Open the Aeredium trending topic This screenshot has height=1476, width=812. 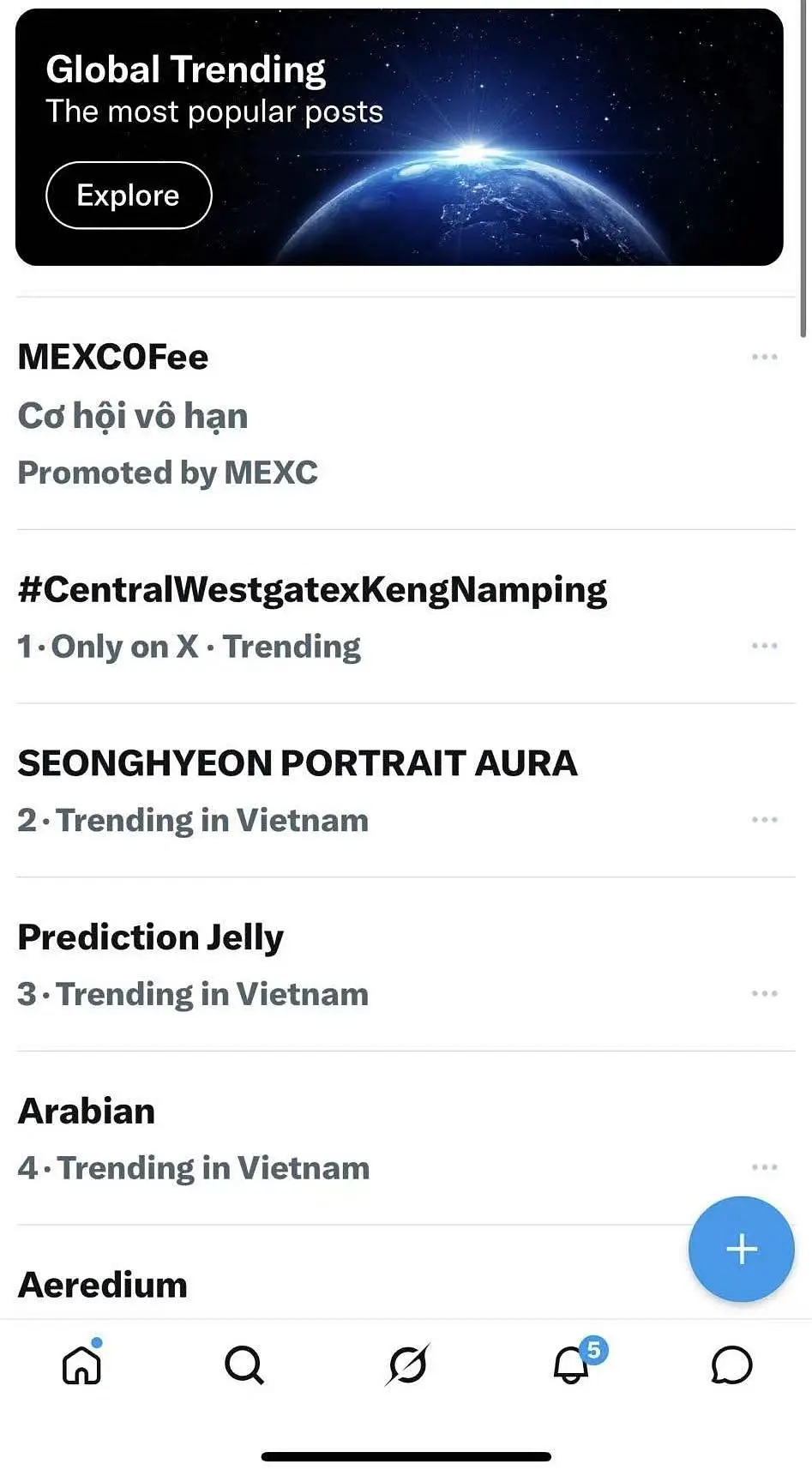103,1285
